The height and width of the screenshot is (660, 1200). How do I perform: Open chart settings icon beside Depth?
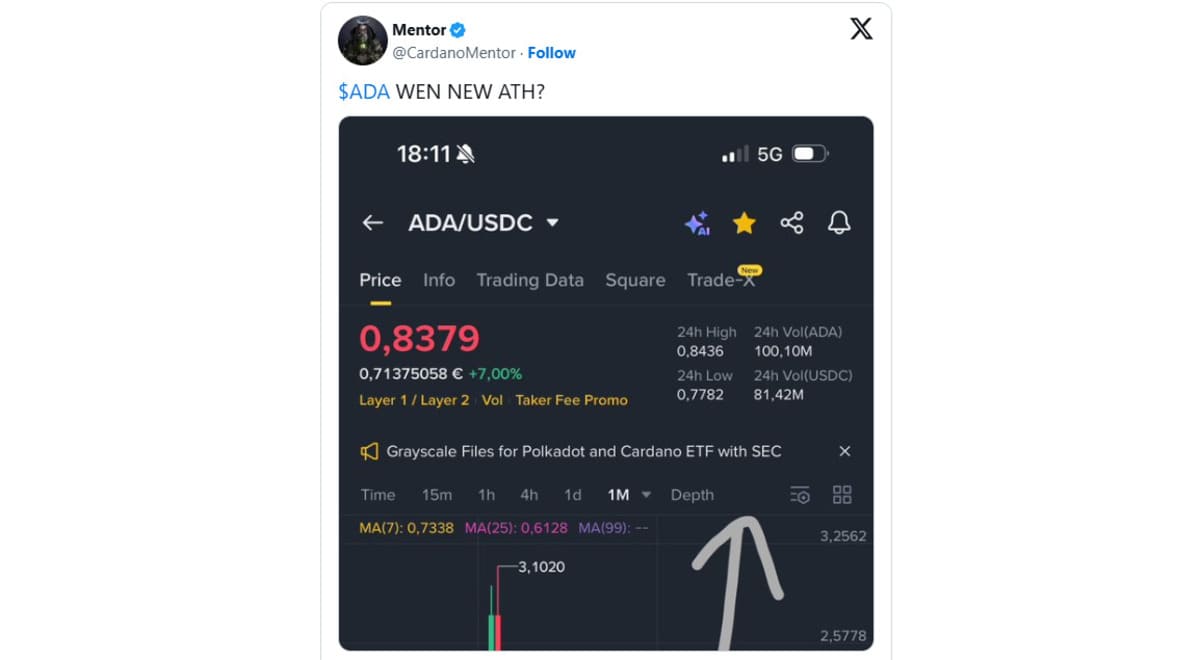tap(800, 495)
